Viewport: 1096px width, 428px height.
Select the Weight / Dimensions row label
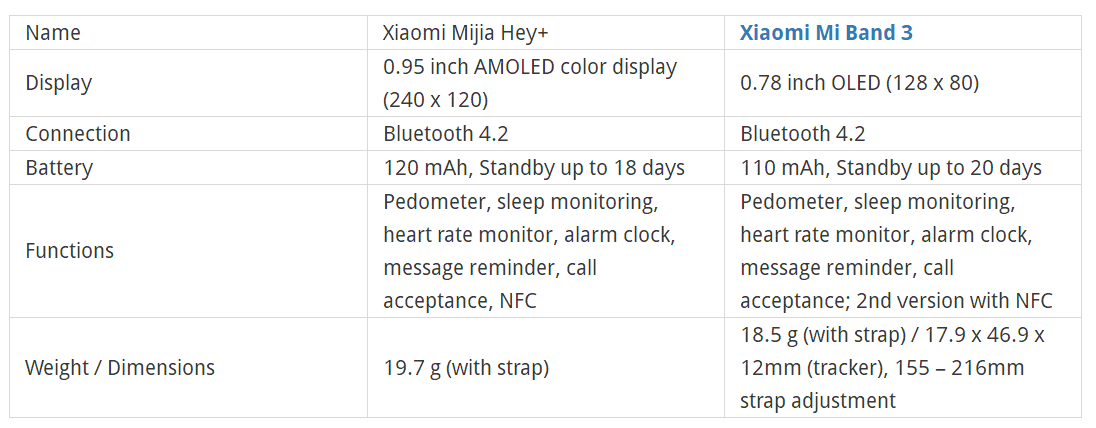pyautogui.click(x=120, y=368)
